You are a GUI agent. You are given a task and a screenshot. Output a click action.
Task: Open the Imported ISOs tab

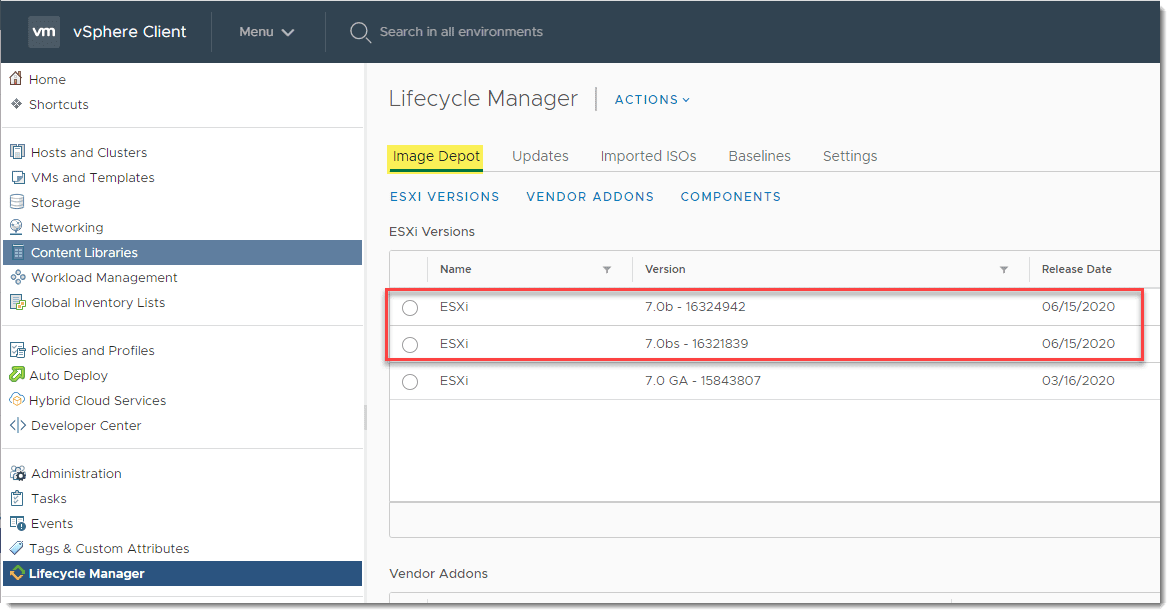648,156
